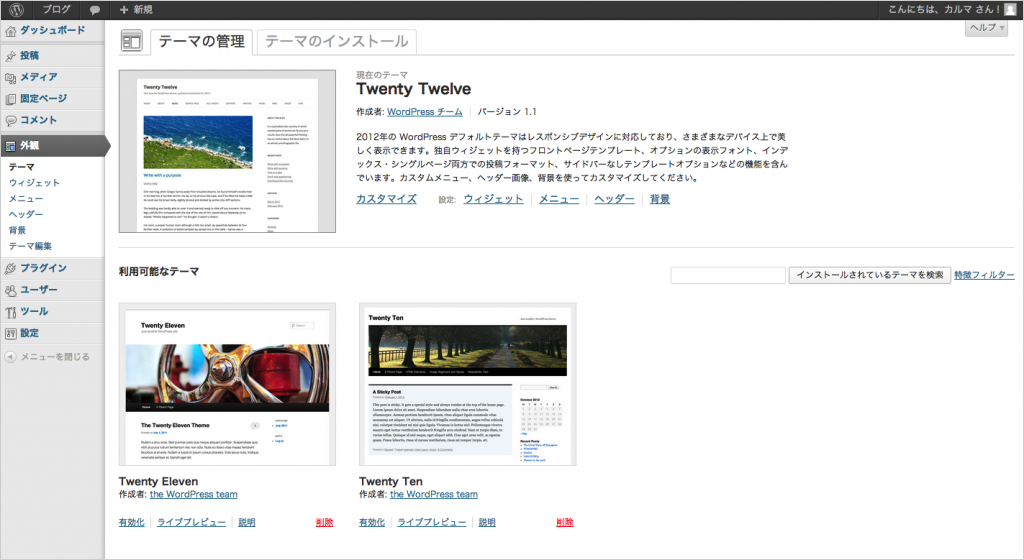This screenshot has height=560, width=1024.
Task: Delete Twenty Eleven via 削除
Action: 325,522
